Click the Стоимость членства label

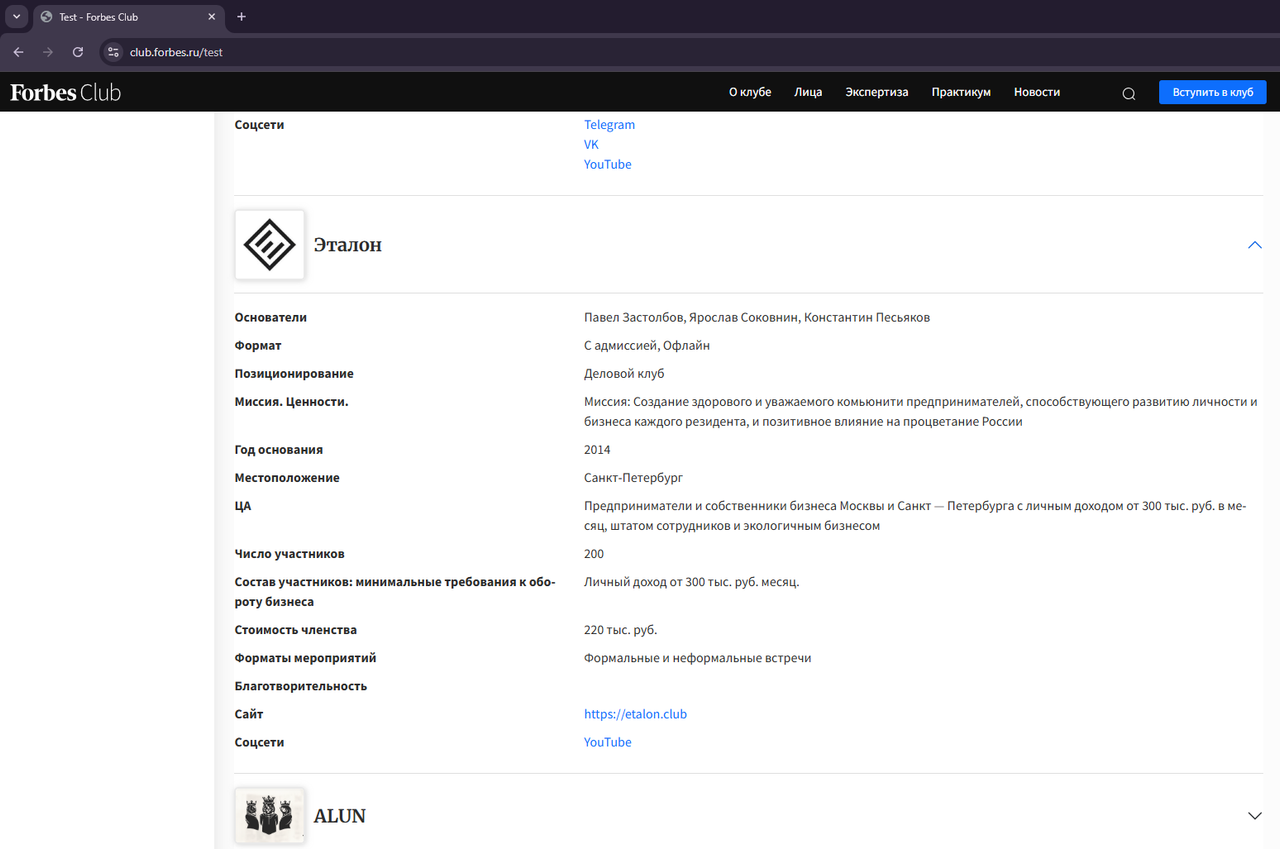(x=296, y=630)
